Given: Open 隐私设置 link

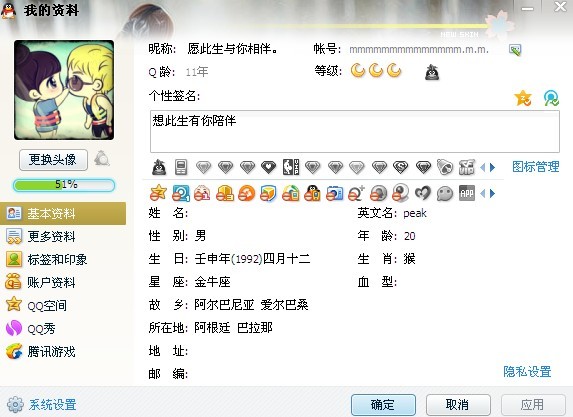Looking at the screenshot, I should point(527,372).
